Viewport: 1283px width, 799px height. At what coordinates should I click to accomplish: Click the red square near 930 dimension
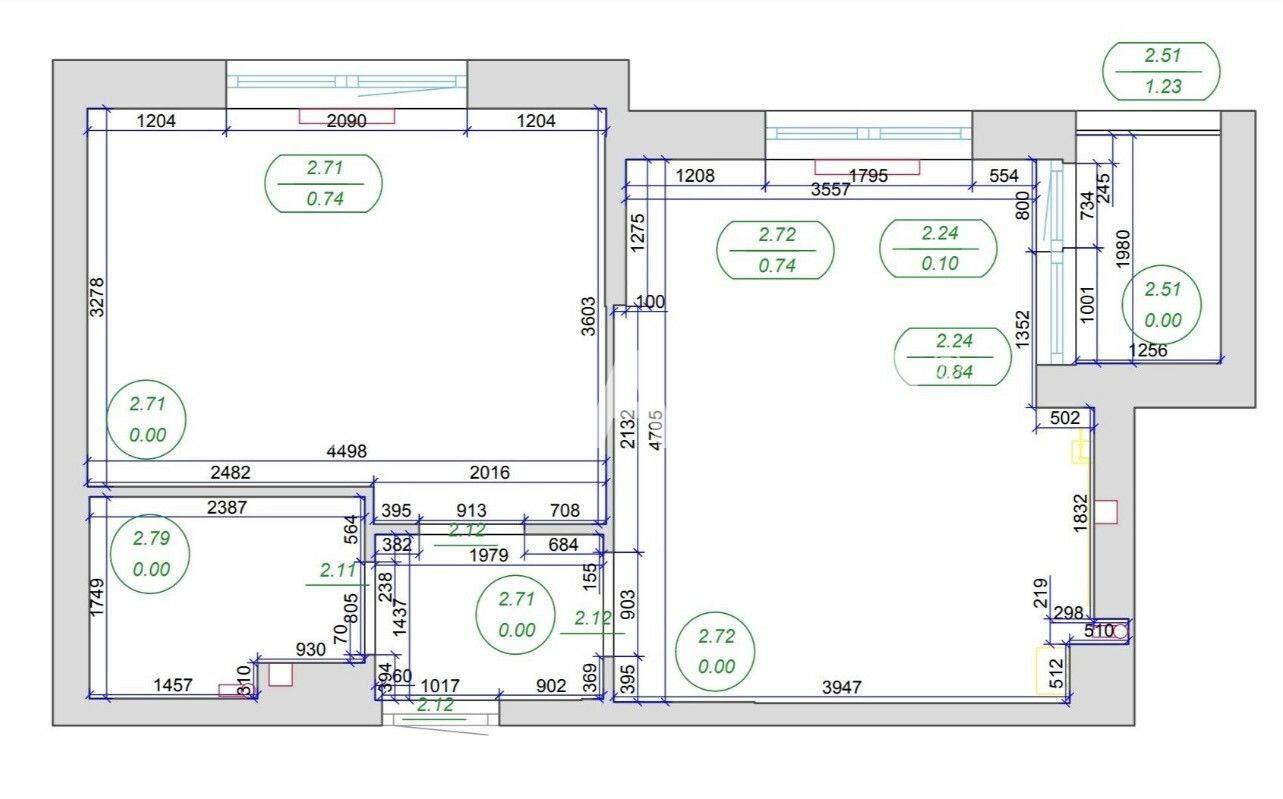pyautogui.click(x=280, y=674)
